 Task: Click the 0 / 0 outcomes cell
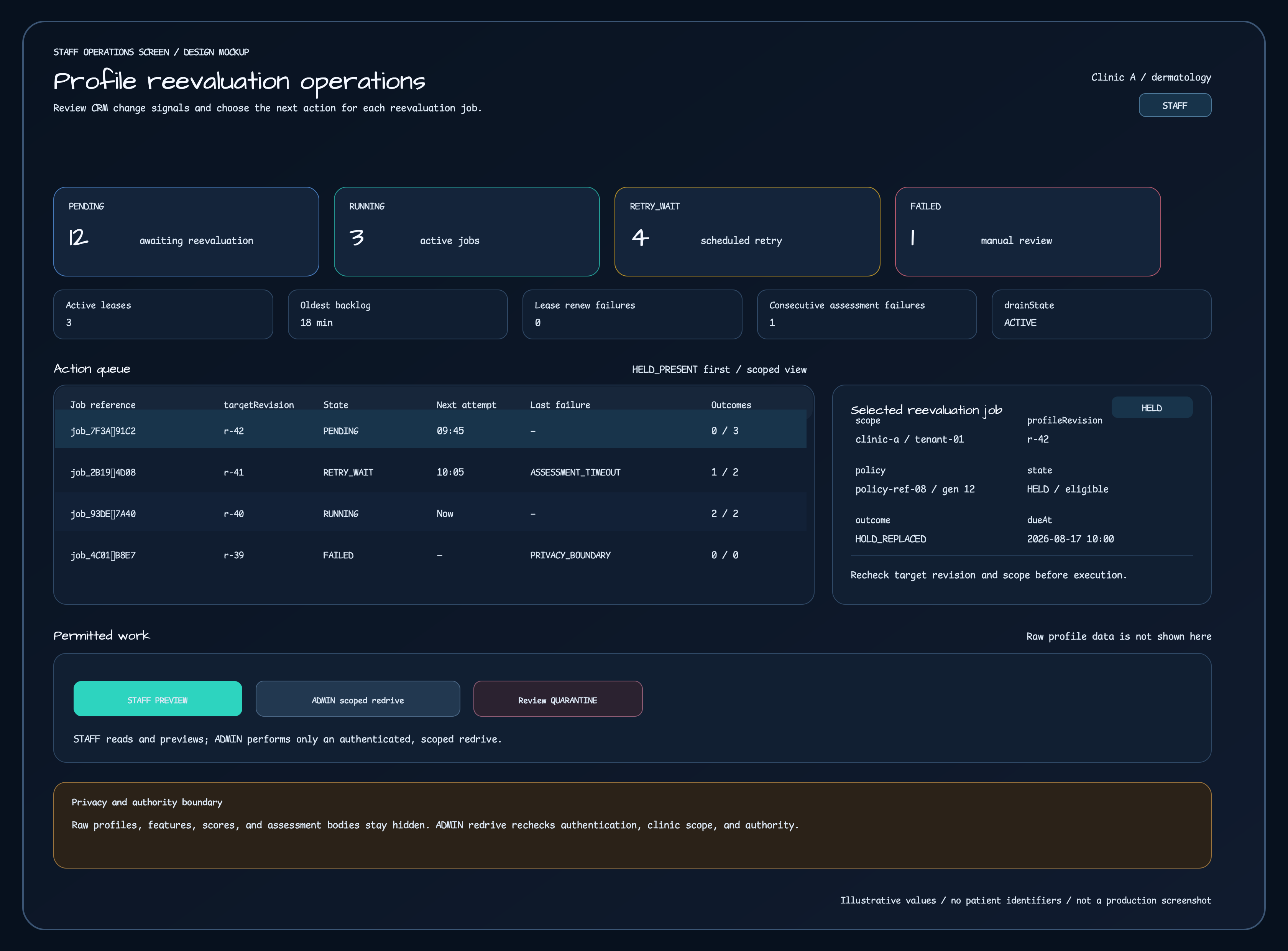724,555
